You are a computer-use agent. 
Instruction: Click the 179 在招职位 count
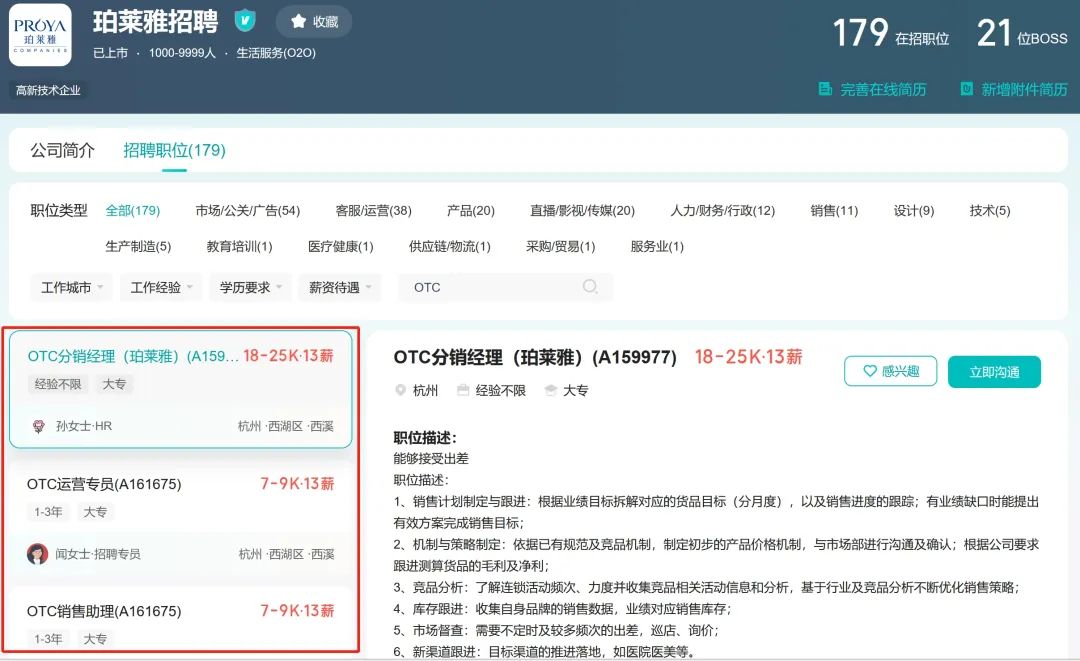(x=891, y=33)
